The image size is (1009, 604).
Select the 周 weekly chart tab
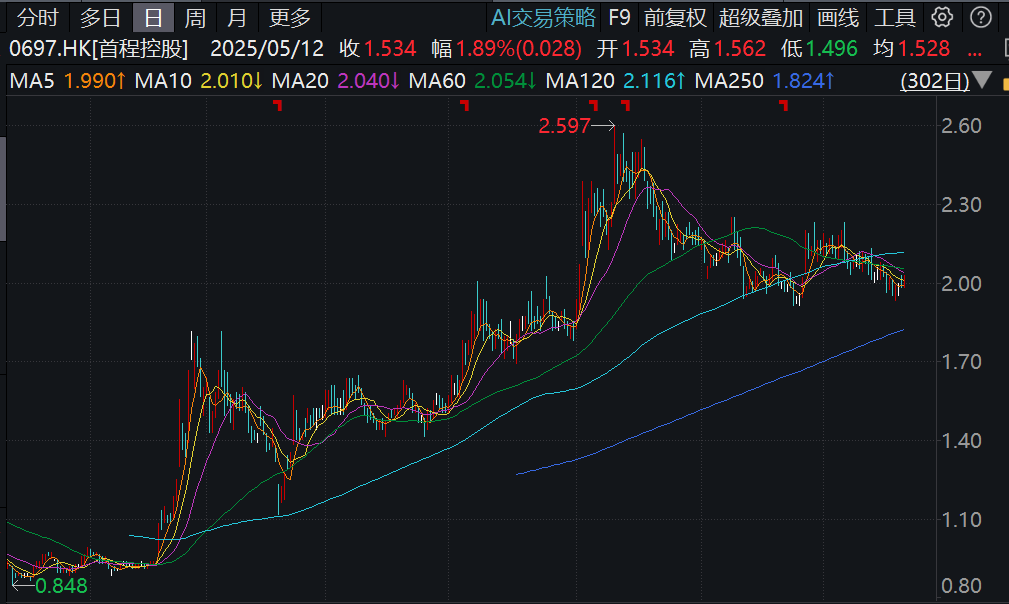(x=195, y=17)
